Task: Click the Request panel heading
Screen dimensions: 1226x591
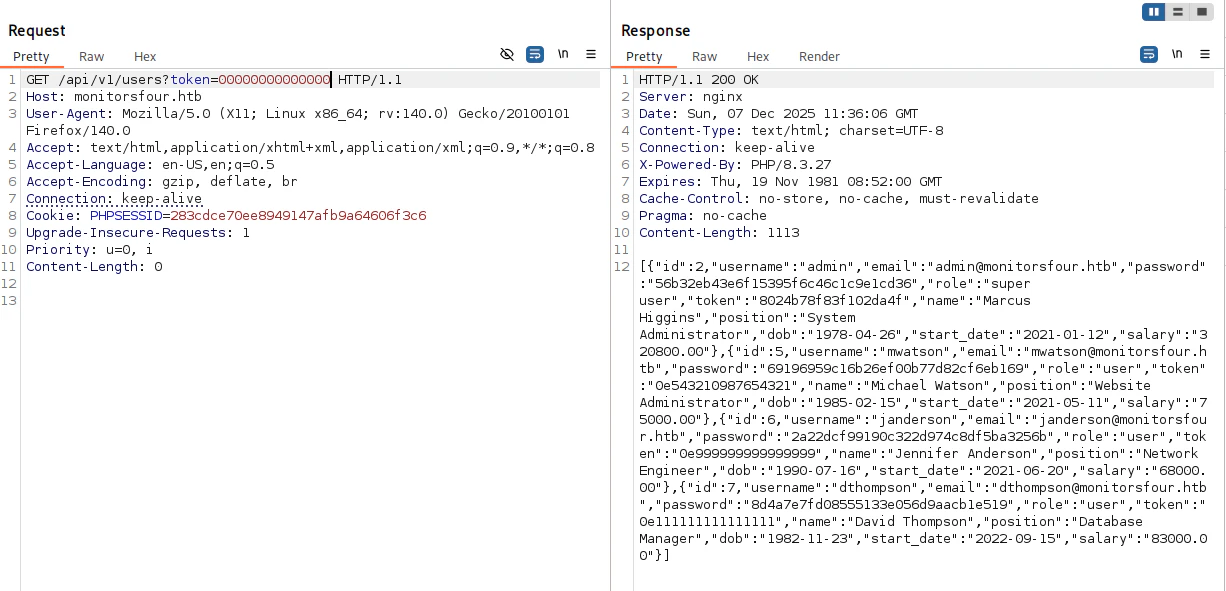Action: 37,31
